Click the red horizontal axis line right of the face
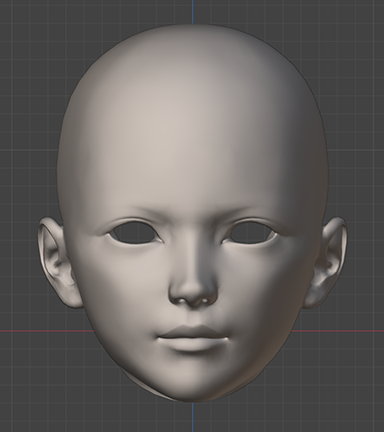Viewport: 384px width, 432px height. pyautogui.click(x=337, y=331)
